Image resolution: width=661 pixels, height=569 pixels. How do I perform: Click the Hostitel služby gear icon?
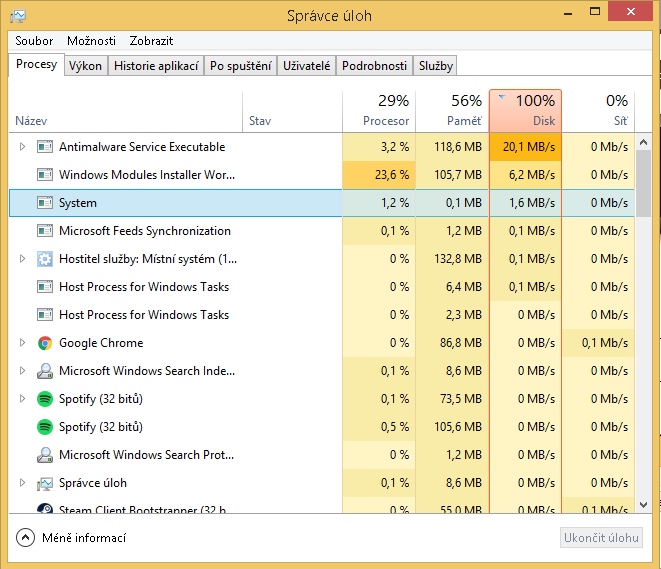pyautogui.click(x=45, y=259)
